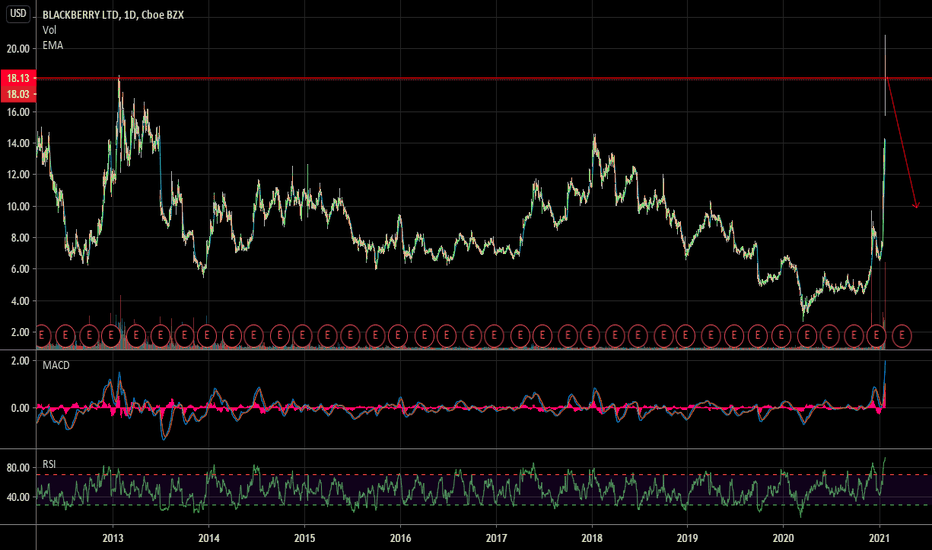Click the 0.00 label on the MACD scale
The image size is (932, 550).
pyautogui.click(x=20, y=408)
